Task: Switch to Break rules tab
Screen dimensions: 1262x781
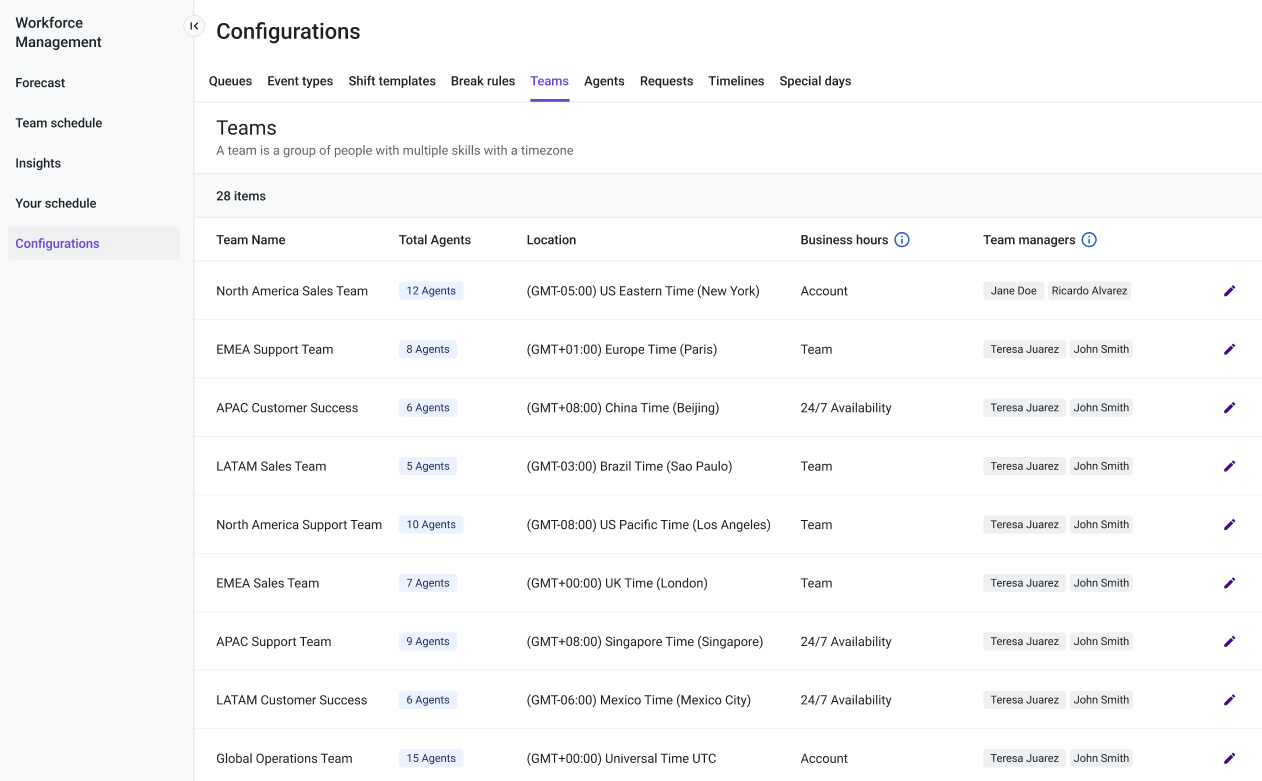Action: (x=483, y=81)
